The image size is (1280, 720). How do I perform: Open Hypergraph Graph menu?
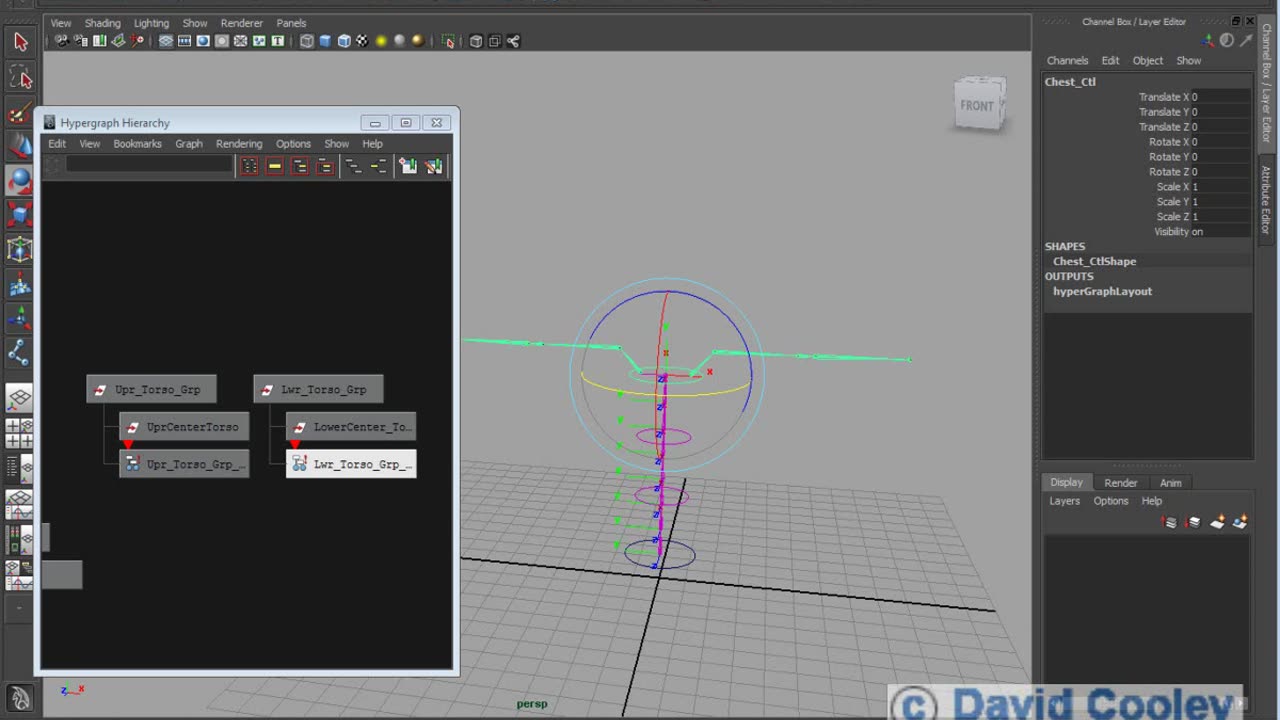coord(189,144)
